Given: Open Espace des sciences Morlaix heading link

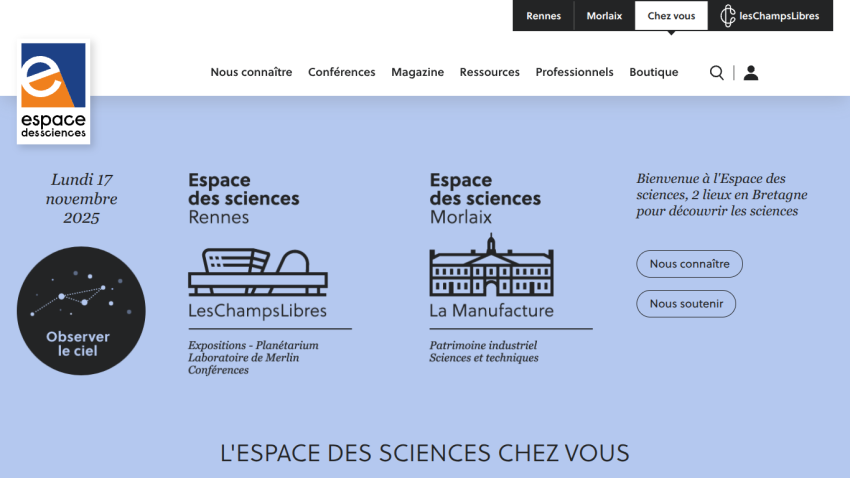Looking at the screenshot, I should [485, 198].
